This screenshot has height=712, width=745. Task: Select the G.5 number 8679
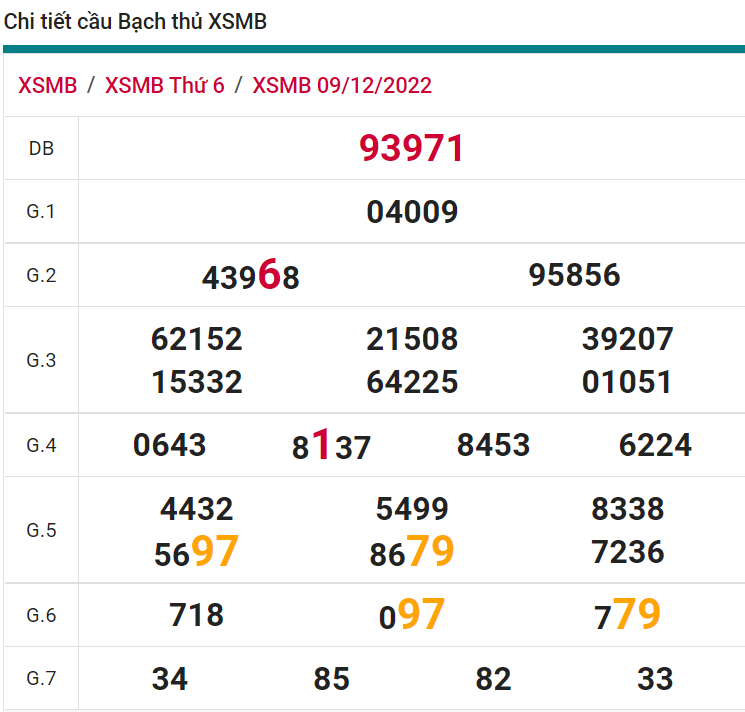(x=412, y=552)
